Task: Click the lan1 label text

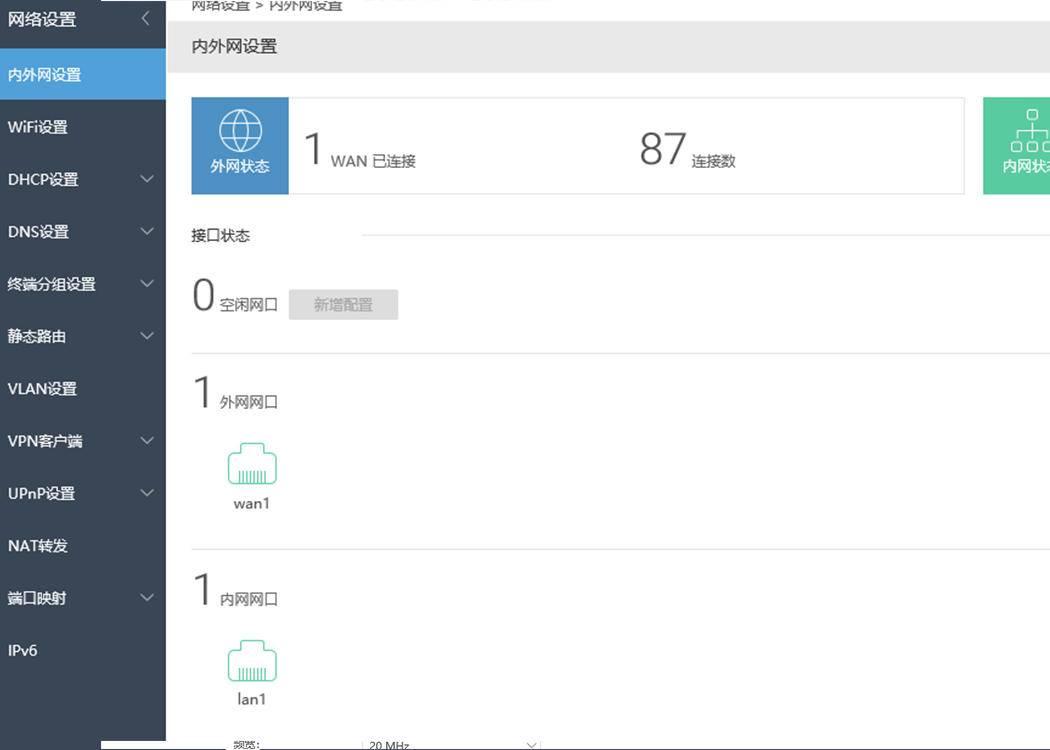Action: (252, 699)
